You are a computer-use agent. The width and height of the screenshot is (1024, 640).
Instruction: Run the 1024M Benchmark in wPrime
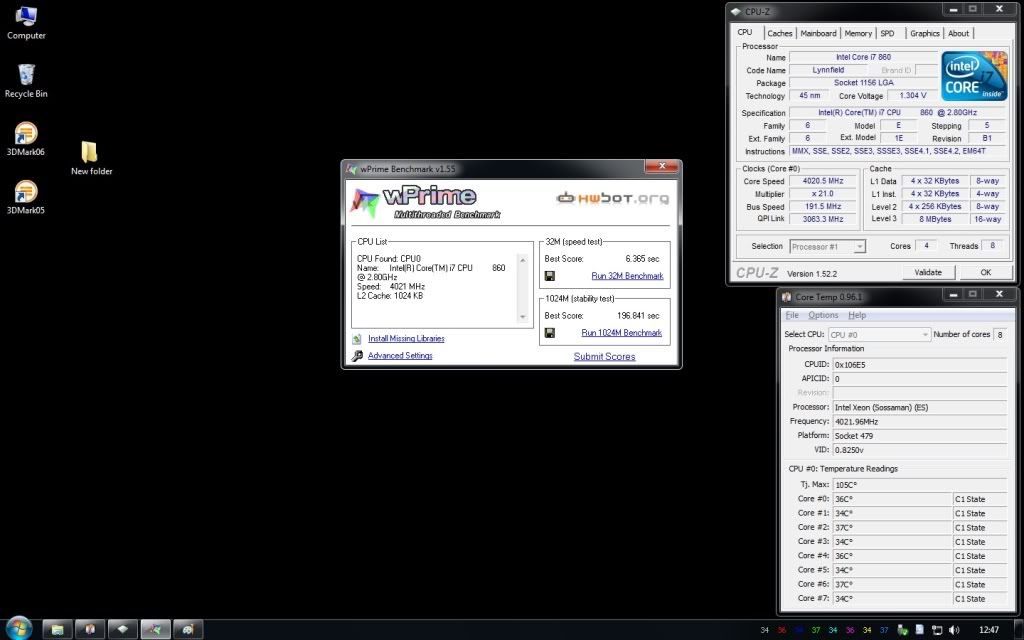[x=622, y=333]
